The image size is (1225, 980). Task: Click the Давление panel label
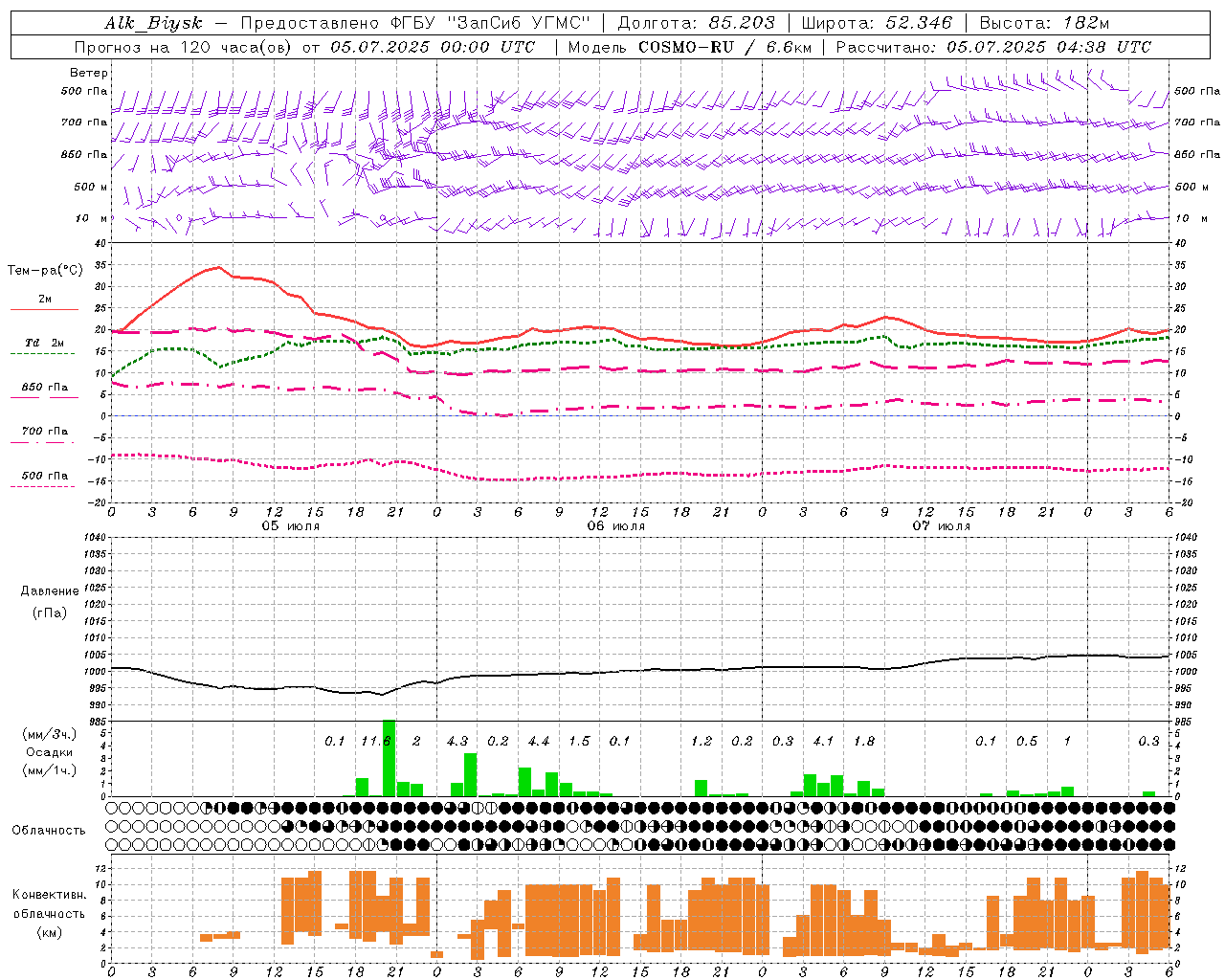(x=50, y=591)
